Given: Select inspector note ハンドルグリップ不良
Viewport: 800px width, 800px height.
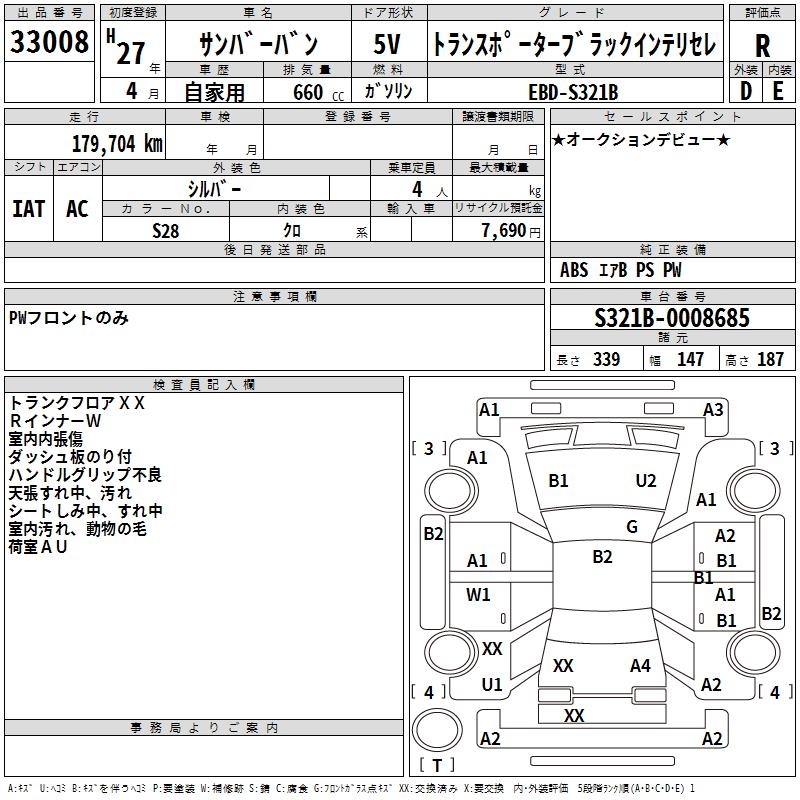Looking at the screenshot, I should tap(85, 474).
